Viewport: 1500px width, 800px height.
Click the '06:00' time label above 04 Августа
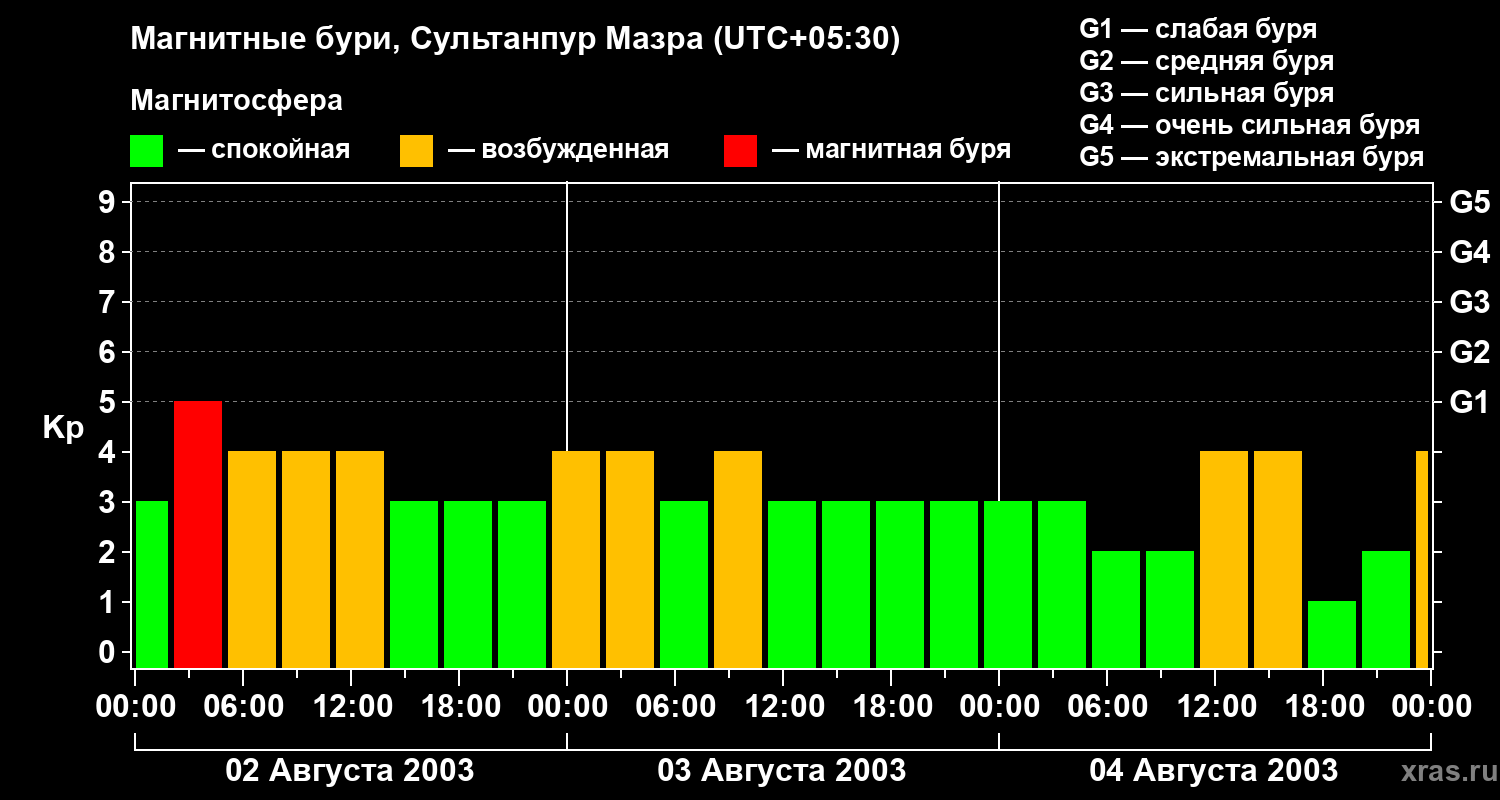click(x=1107, y=707)
